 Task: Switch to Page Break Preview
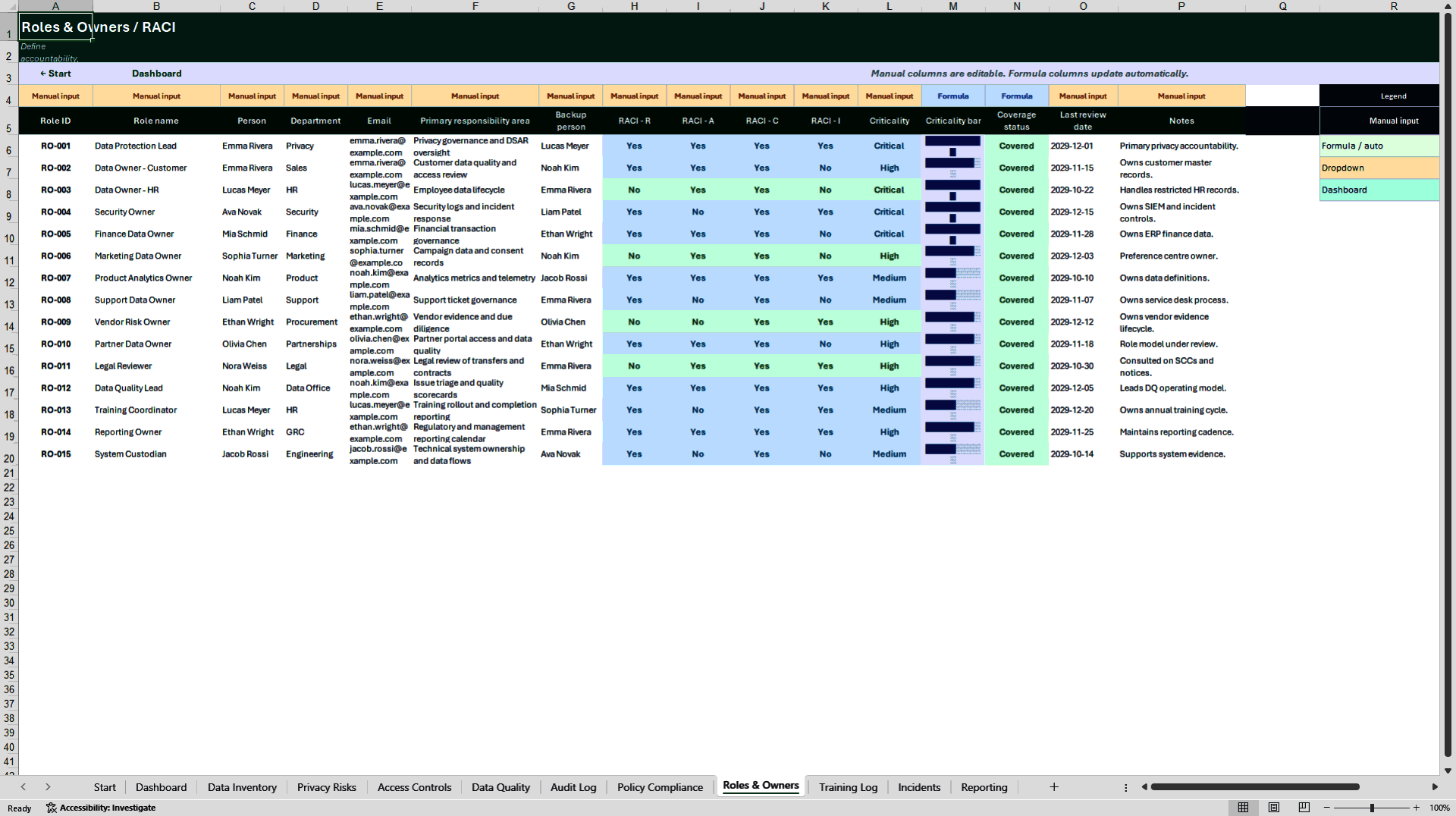[x=1304, y=808]
